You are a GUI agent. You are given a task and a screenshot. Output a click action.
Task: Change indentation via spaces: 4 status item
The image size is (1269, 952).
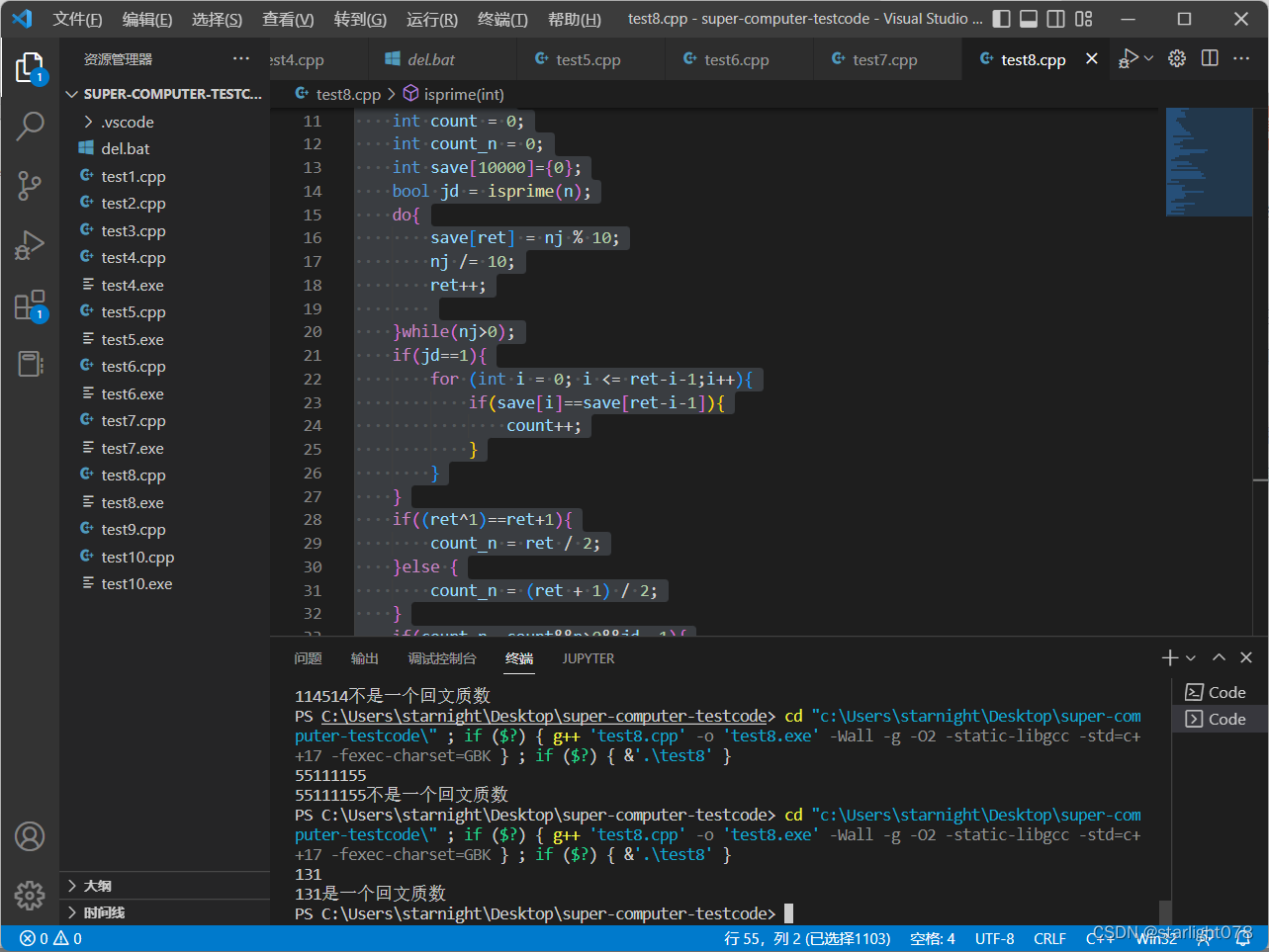933,938
